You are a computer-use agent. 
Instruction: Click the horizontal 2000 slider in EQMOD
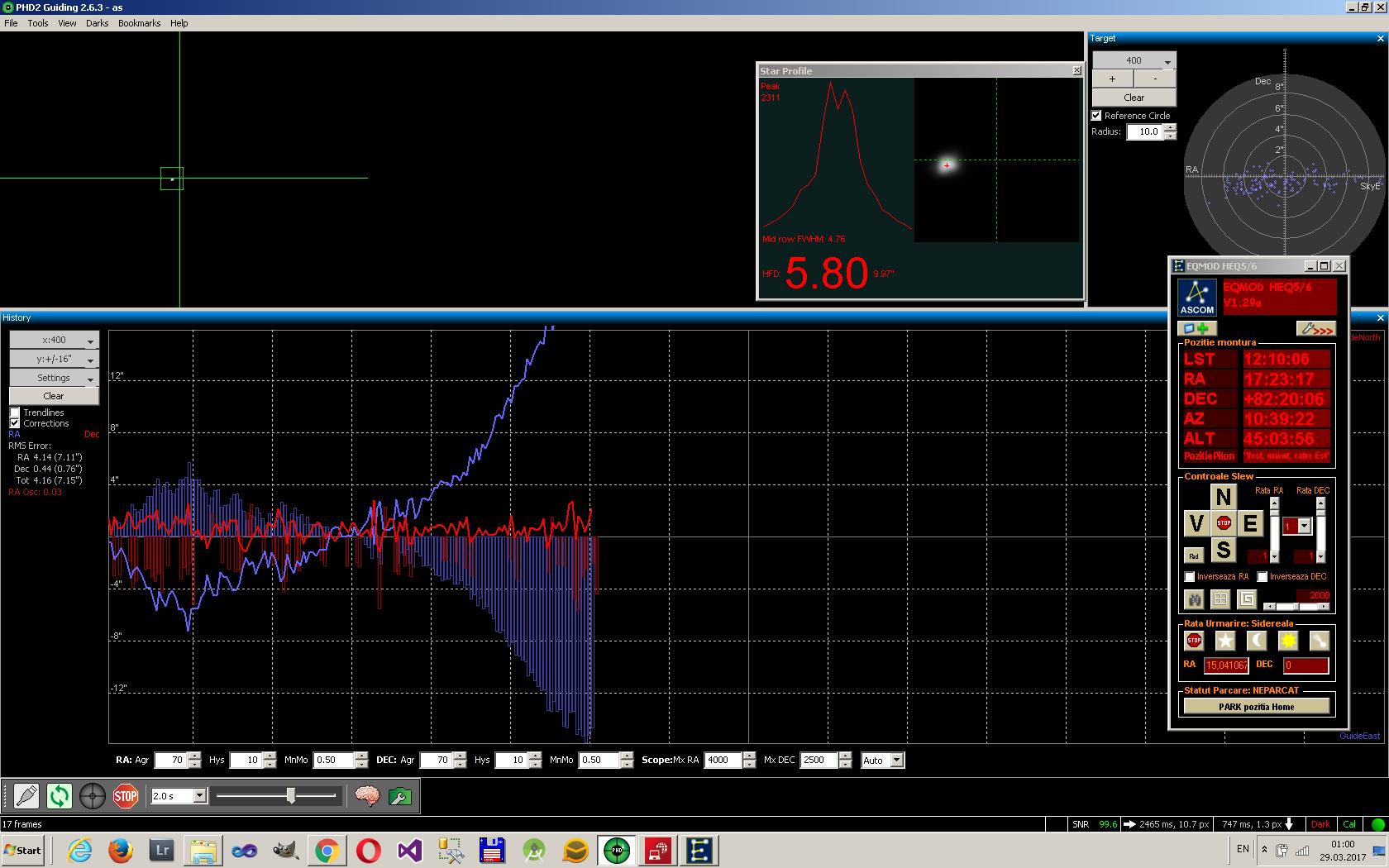[1296, 607]
